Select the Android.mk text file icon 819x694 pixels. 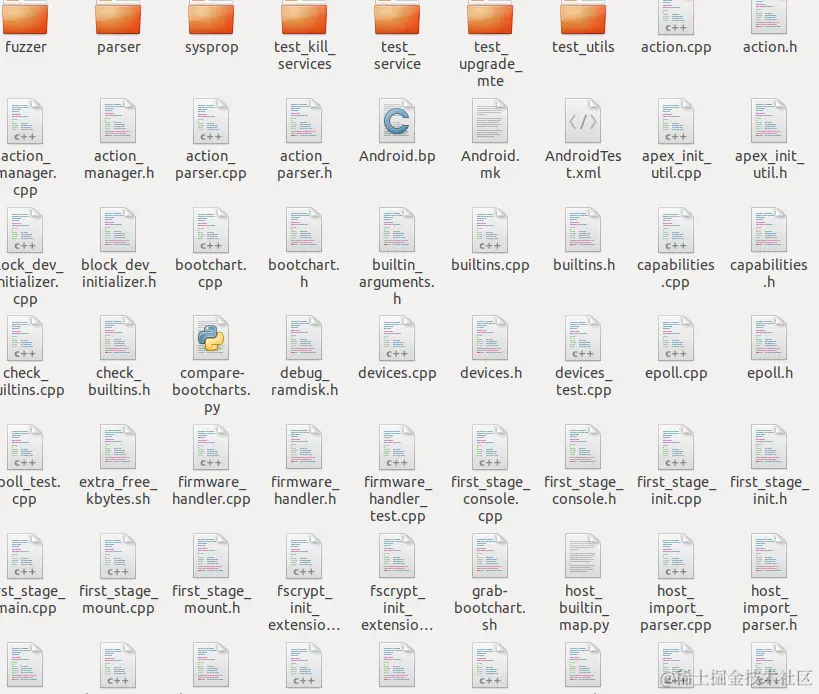pos(490,121)
